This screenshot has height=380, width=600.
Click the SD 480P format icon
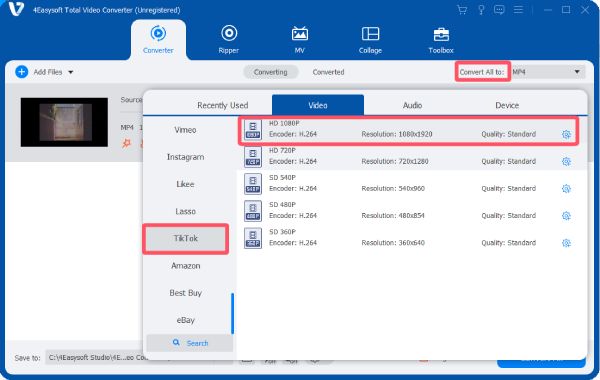click(253, 211)
